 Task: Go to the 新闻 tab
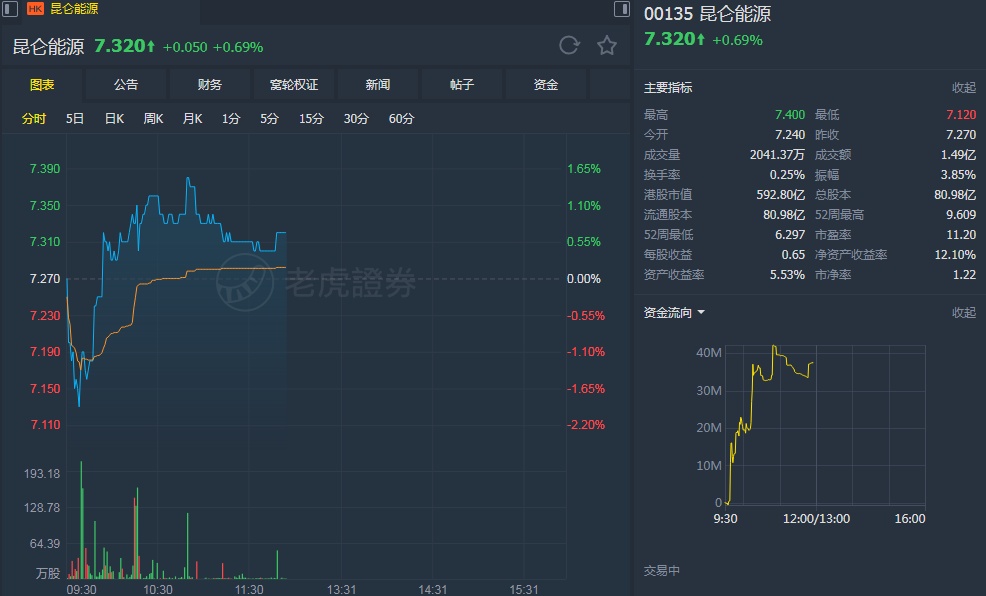click(x=378, y=85)
